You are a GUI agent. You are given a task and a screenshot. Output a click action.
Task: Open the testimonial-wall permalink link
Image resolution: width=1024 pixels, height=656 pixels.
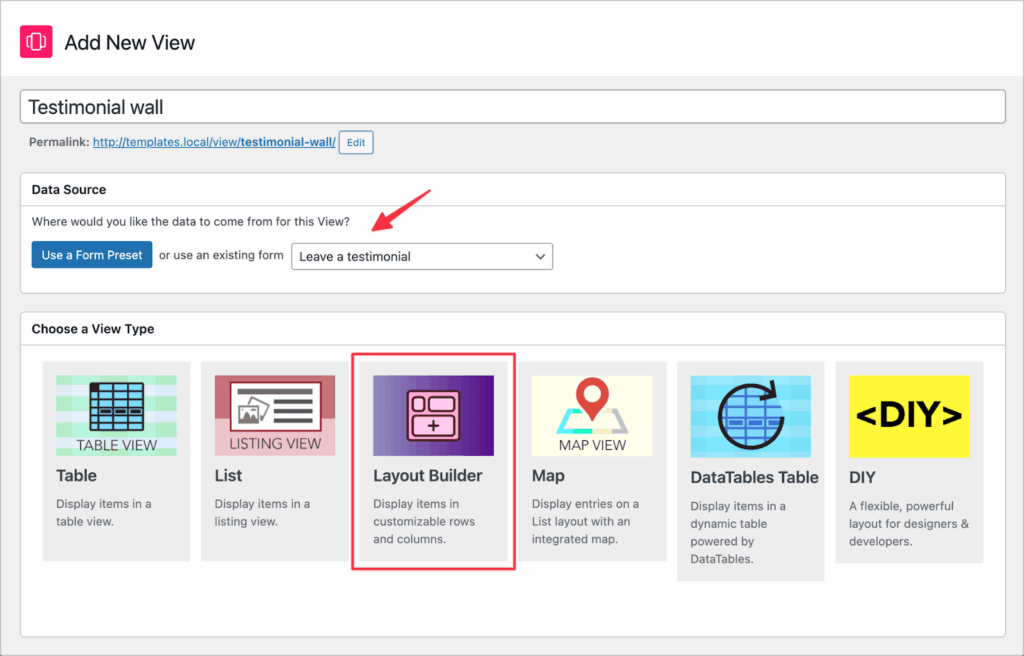click(215, 141)
